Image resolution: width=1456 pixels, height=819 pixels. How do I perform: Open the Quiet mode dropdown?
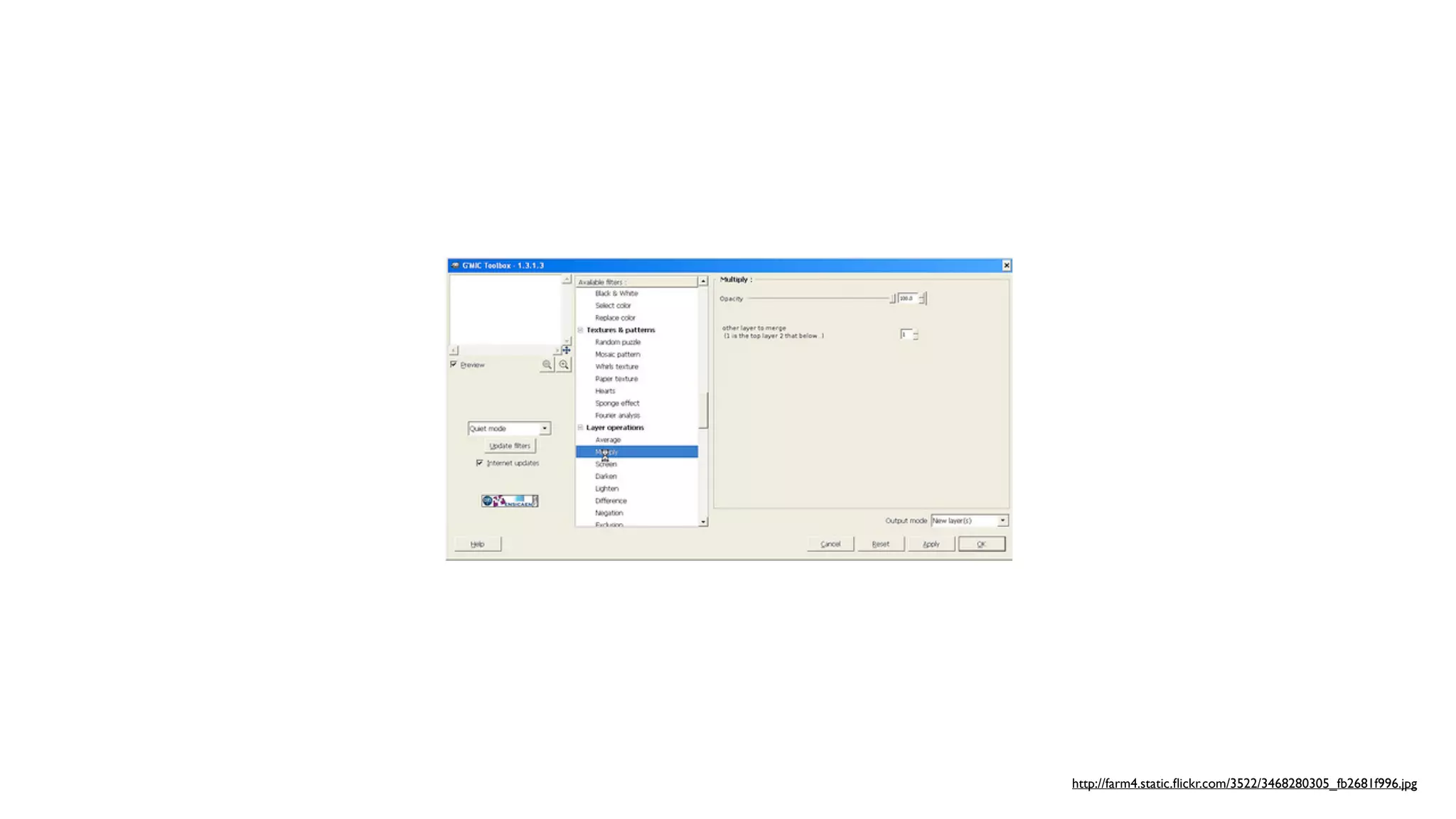[x=545, y=428]
